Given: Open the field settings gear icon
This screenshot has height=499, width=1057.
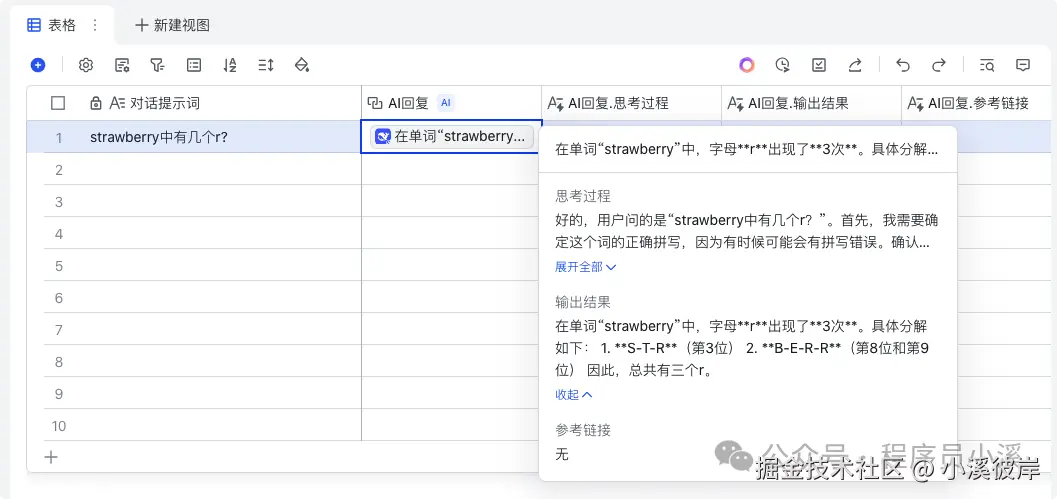Looking at the screenshot, I should click(86, 65).
